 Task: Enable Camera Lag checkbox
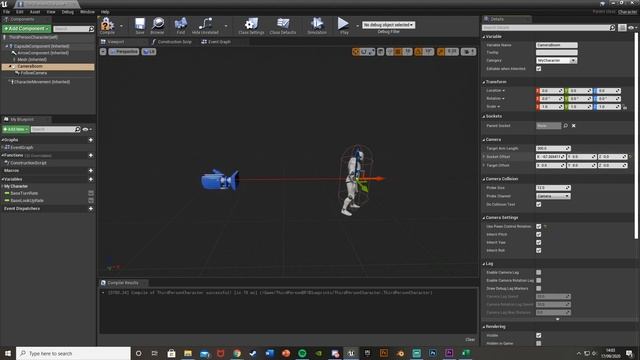pyautogui.click(x=538, y=272)
